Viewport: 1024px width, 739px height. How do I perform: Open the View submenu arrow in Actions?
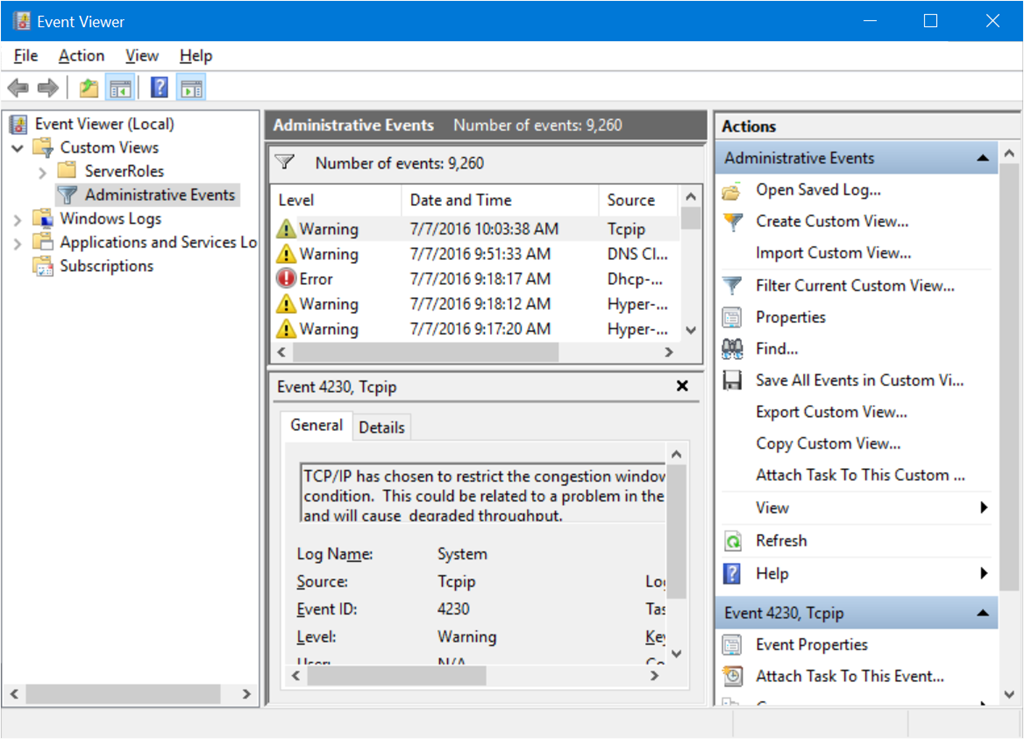coord(984,508)
